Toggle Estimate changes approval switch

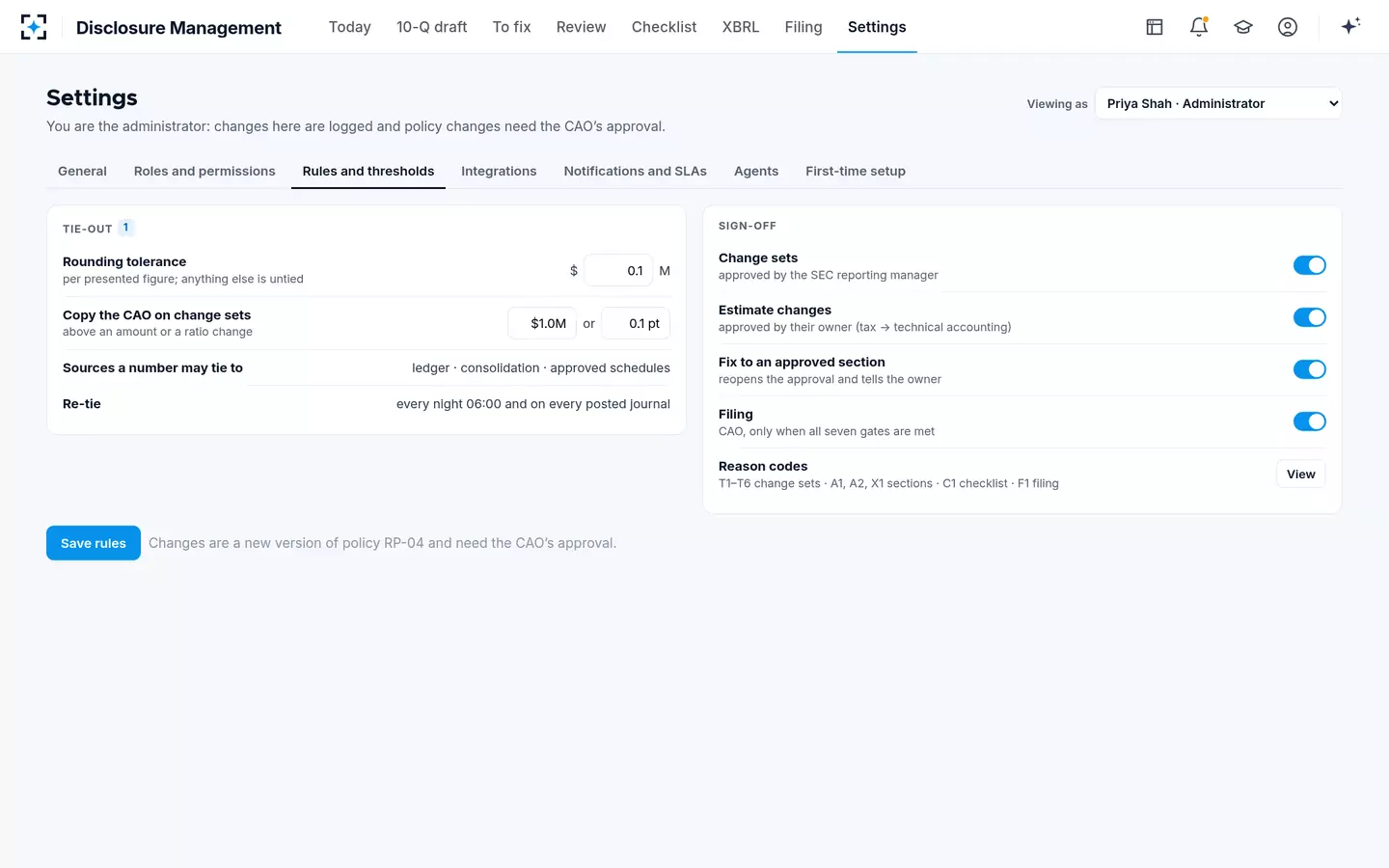tap(1309, 317)
